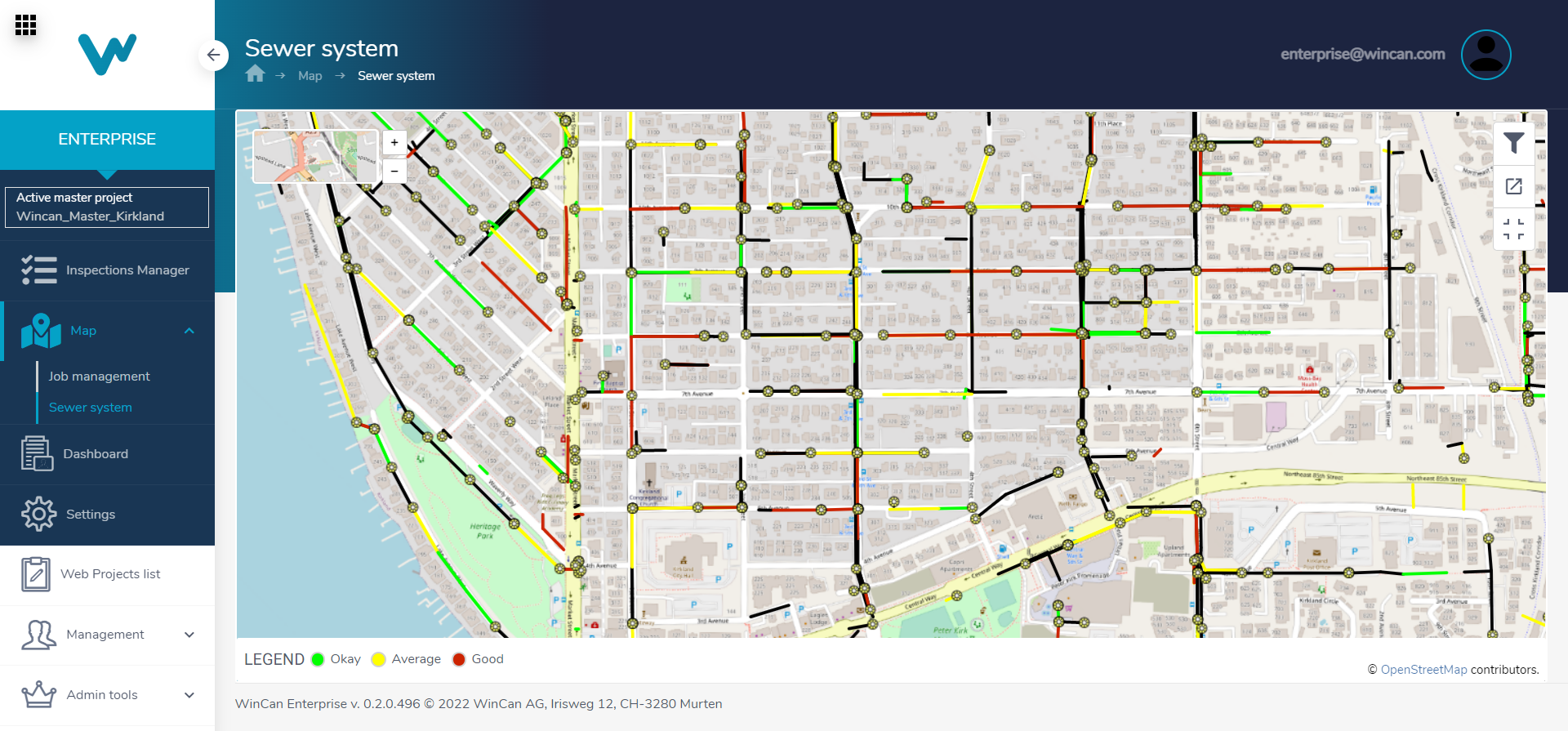Open the apps grid launcher icon
This screenshot has width=1568, height=731.
(x=25, y=25)
